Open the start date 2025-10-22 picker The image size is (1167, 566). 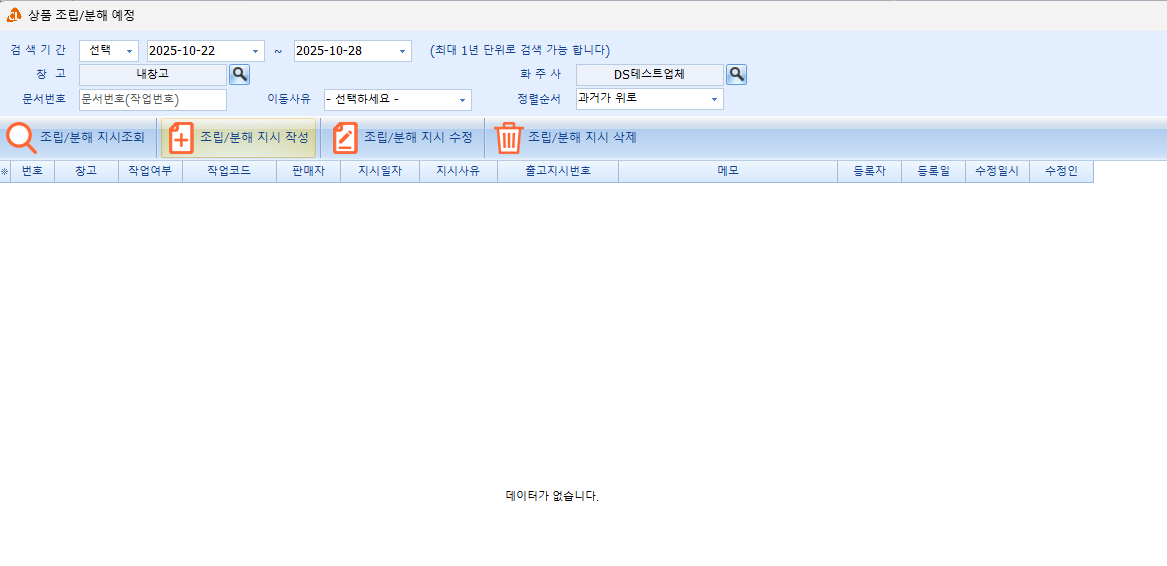click(256, 51)
